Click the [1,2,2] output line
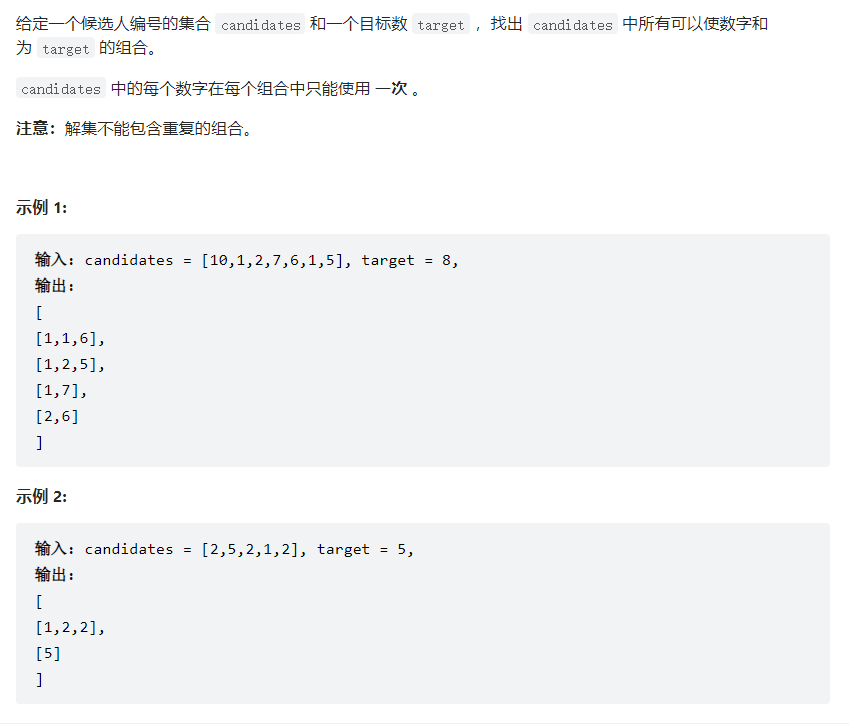Screen dimensions: 849x725 click(x=70, y=628)
